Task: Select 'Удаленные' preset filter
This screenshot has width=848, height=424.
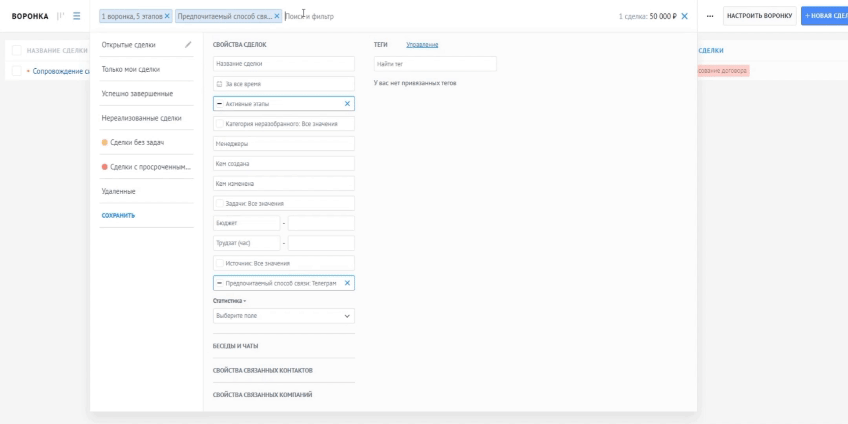Action: (x=118, y=191)
